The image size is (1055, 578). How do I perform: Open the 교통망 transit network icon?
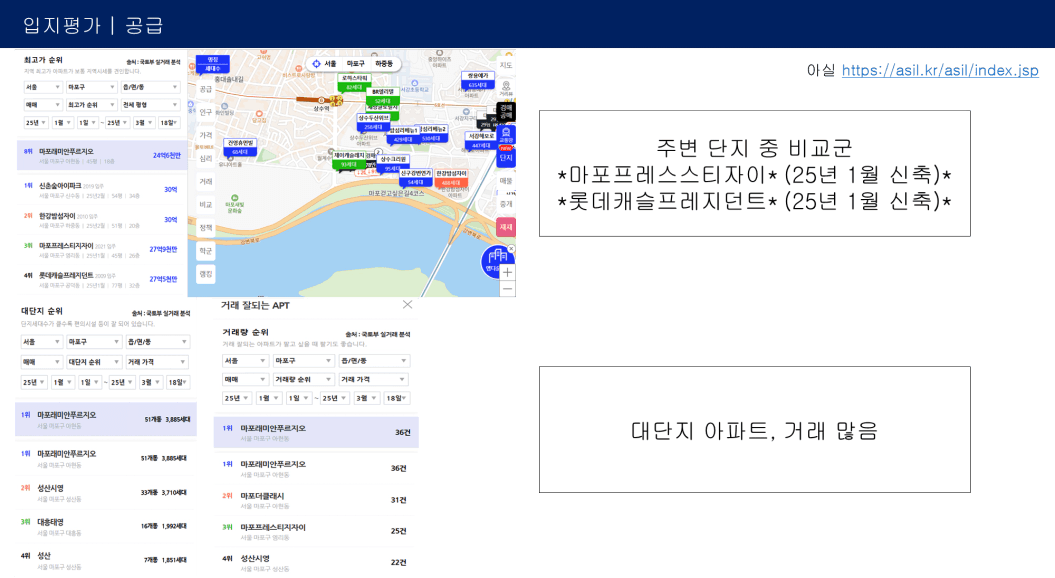click(506, 135)
